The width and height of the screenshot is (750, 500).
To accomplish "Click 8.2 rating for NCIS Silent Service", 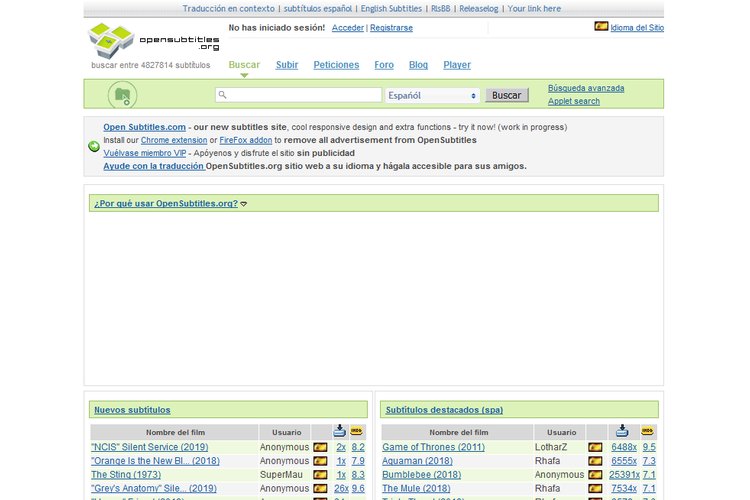I will [358, 447].
